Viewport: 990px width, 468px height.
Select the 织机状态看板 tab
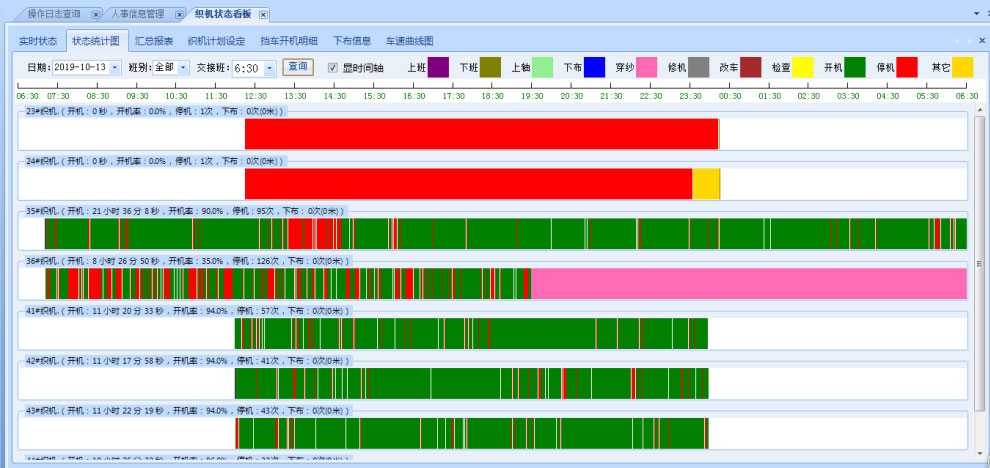pos(222,14)
